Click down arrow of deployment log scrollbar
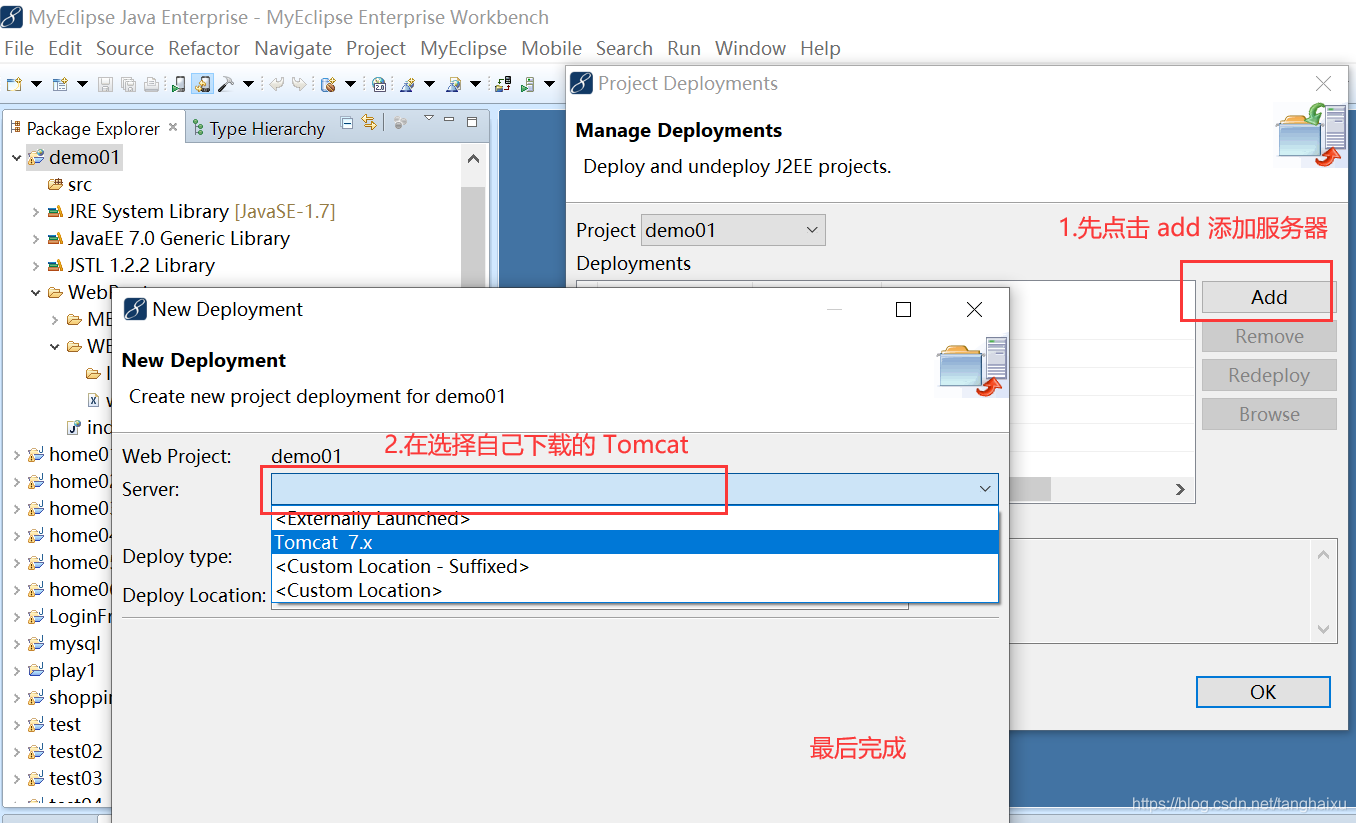 pyautogui.click(x=1324, y=629)
